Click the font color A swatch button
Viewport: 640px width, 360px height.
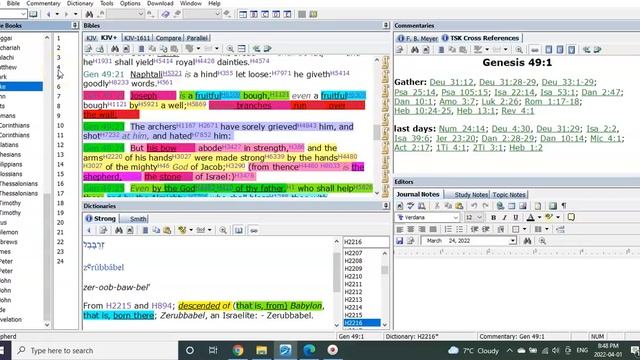pos(530,217)
